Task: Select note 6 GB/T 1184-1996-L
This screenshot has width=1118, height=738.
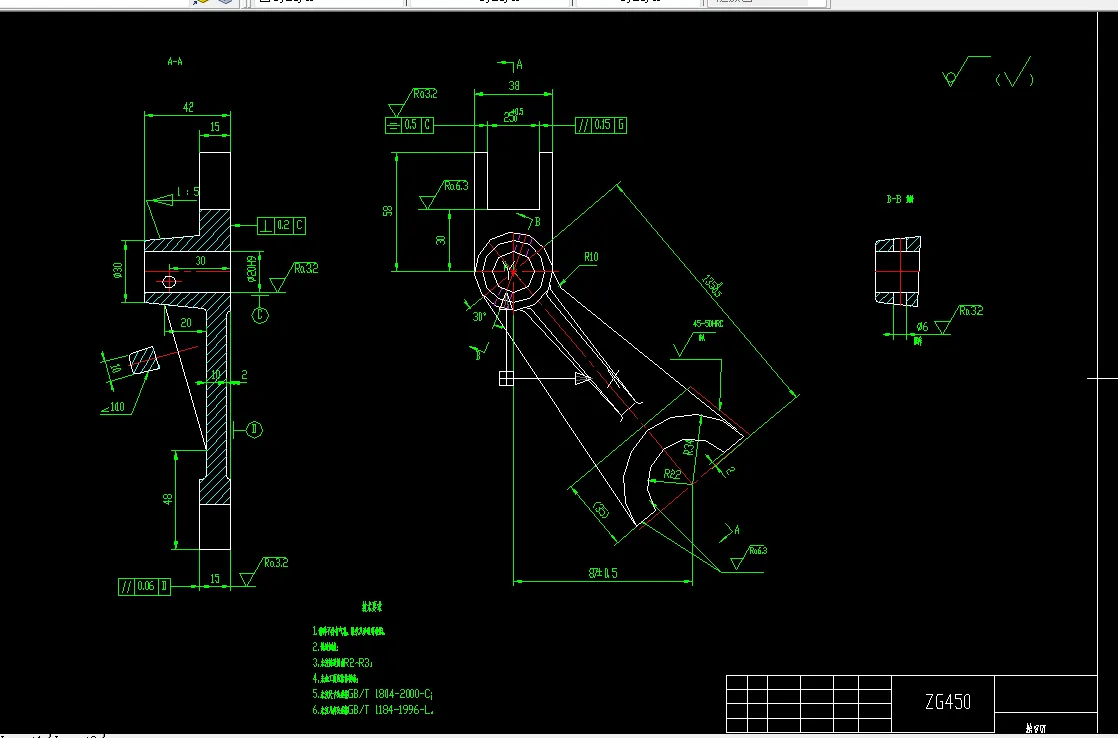Action: tap(373, 710)
